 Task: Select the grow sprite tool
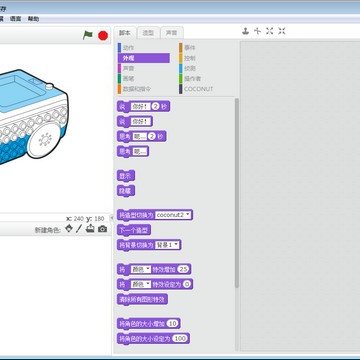[x=270, y=31]
